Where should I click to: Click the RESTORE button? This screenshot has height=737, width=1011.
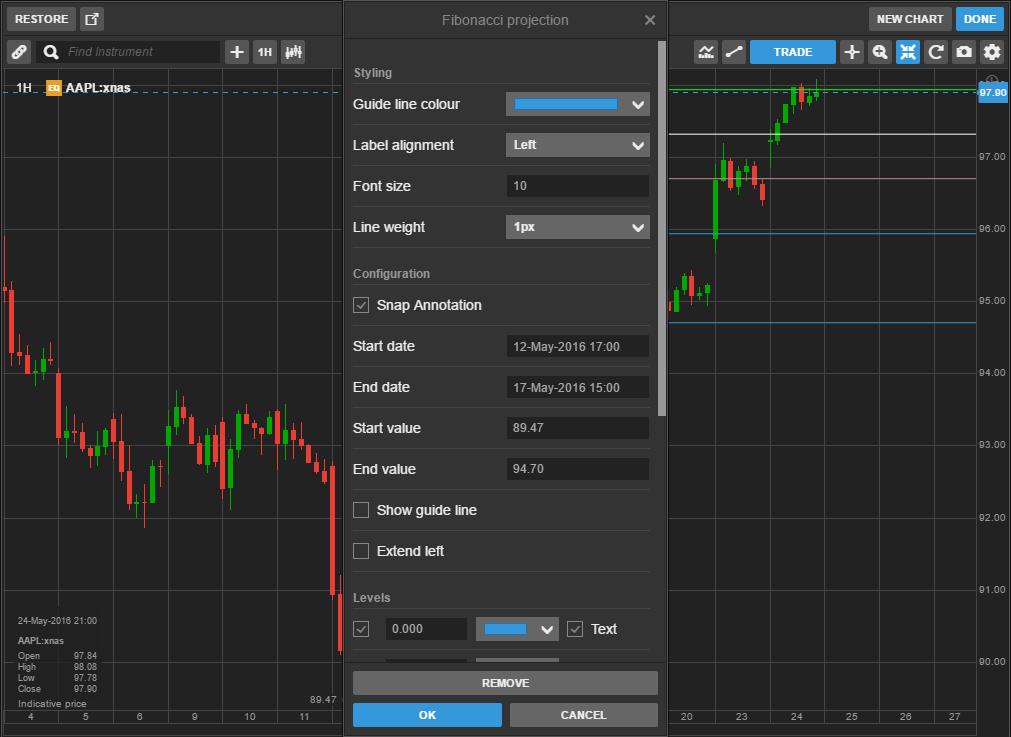41,19
